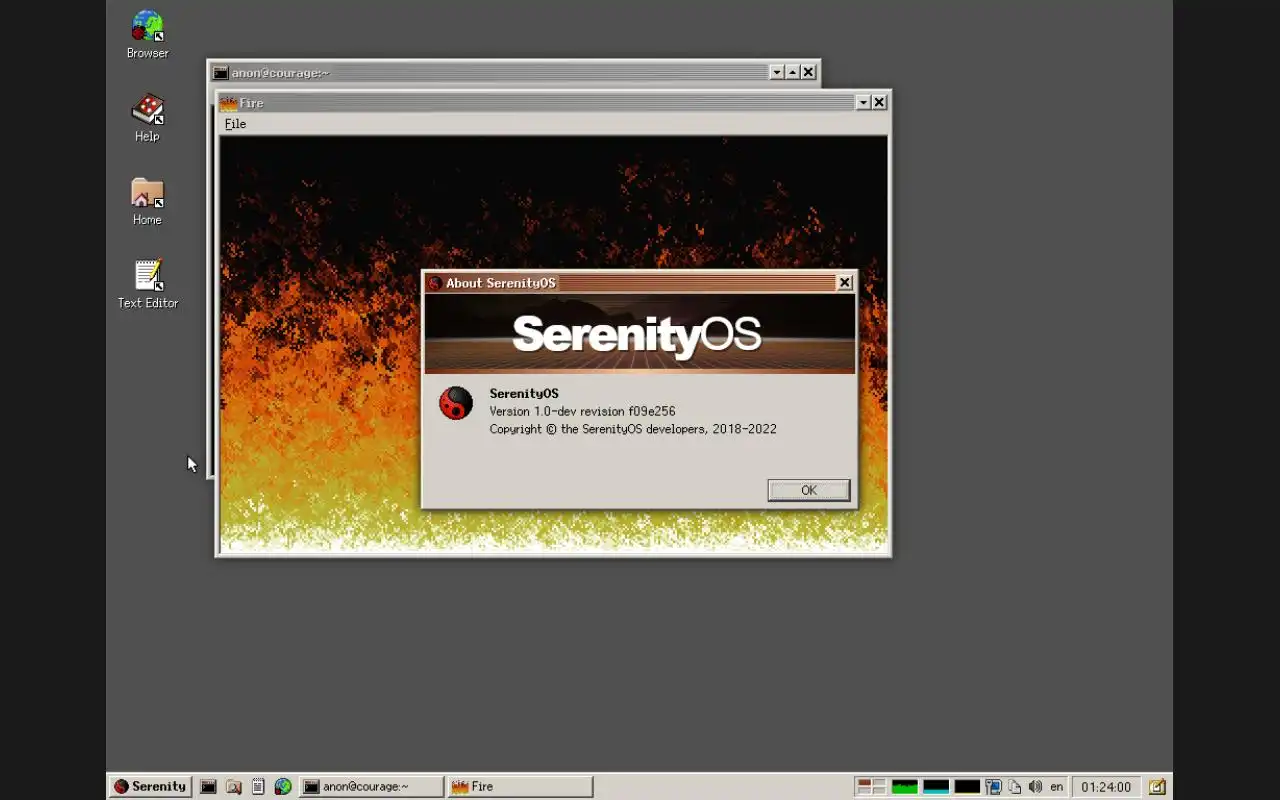Launch Text Editor from desktop
This screenshot has height=800, width=1280.
pos(148,284)
